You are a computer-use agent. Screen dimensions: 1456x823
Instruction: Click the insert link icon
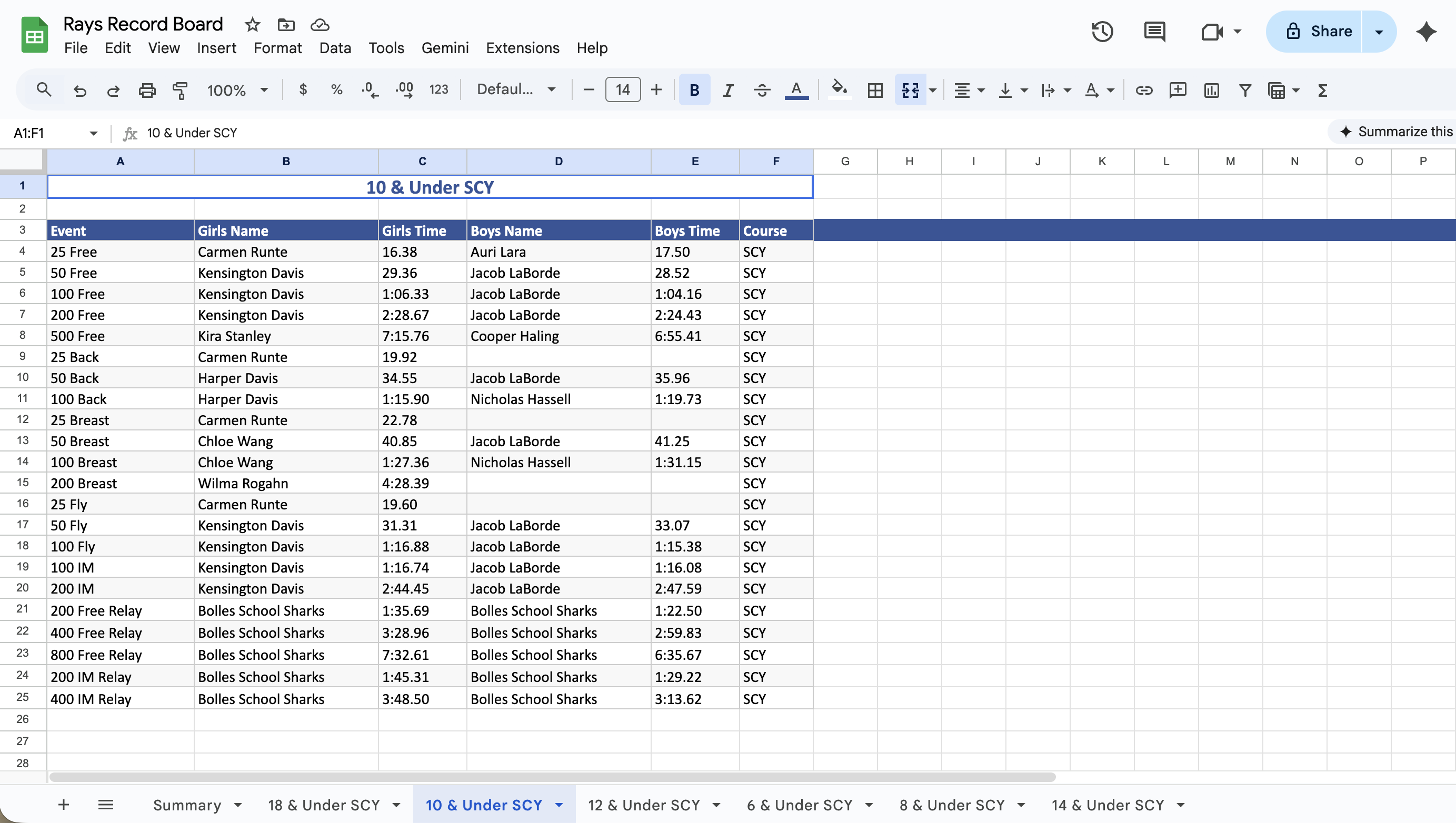point(1143,90)
